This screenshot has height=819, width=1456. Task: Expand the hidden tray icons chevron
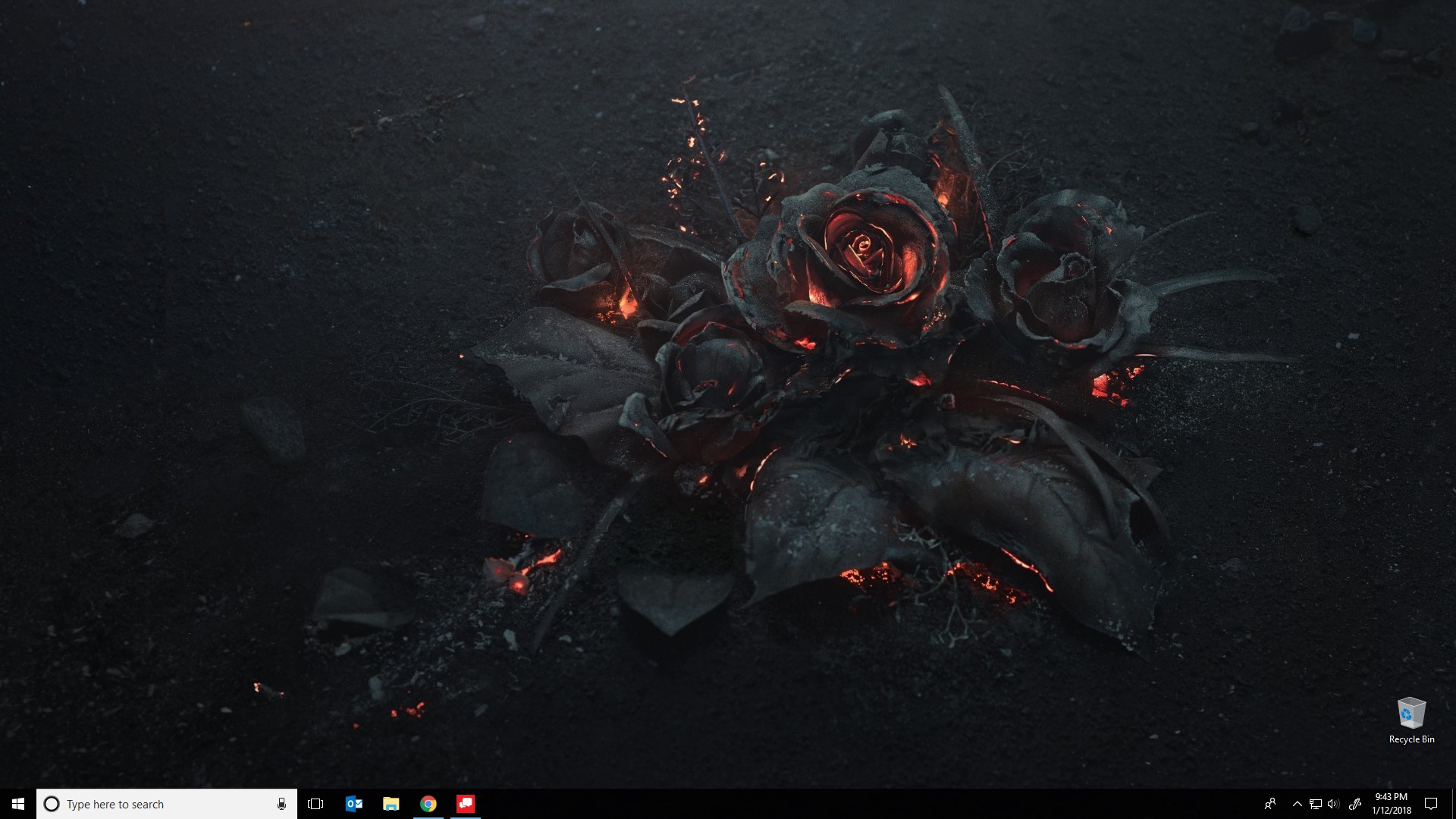(1297, 804)
